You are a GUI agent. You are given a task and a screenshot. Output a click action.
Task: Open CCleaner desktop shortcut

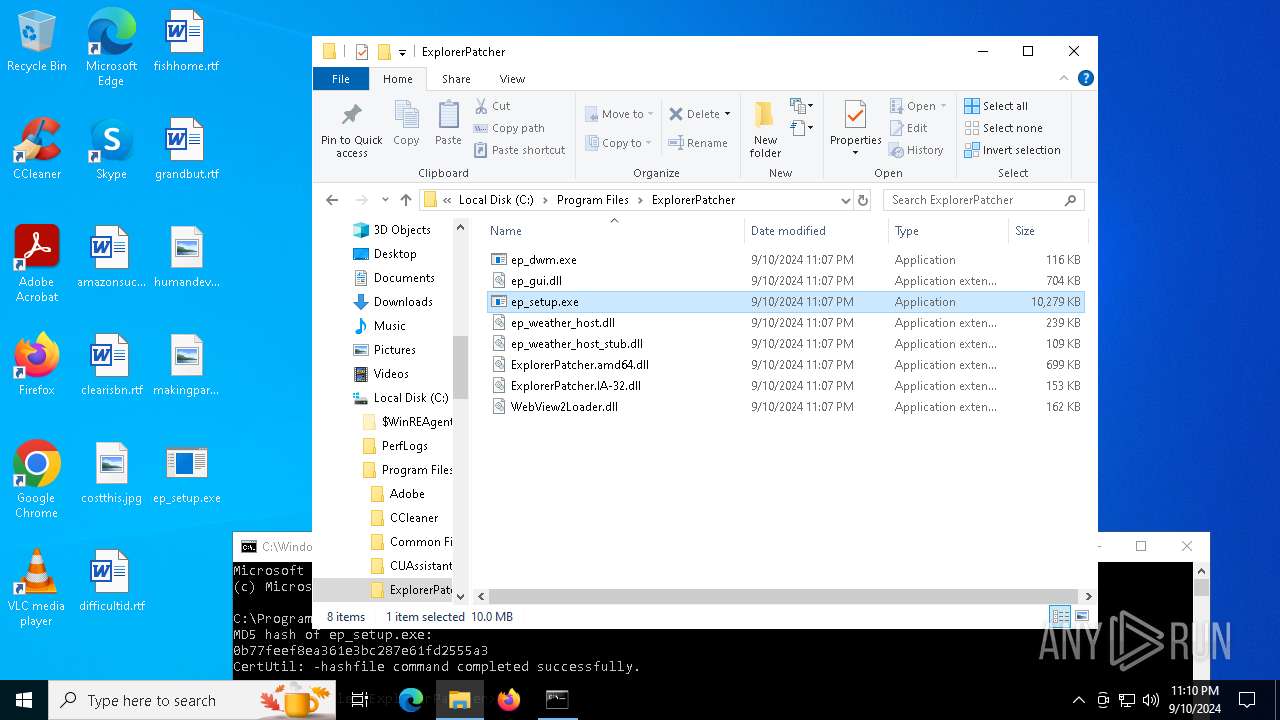(37, 149)
